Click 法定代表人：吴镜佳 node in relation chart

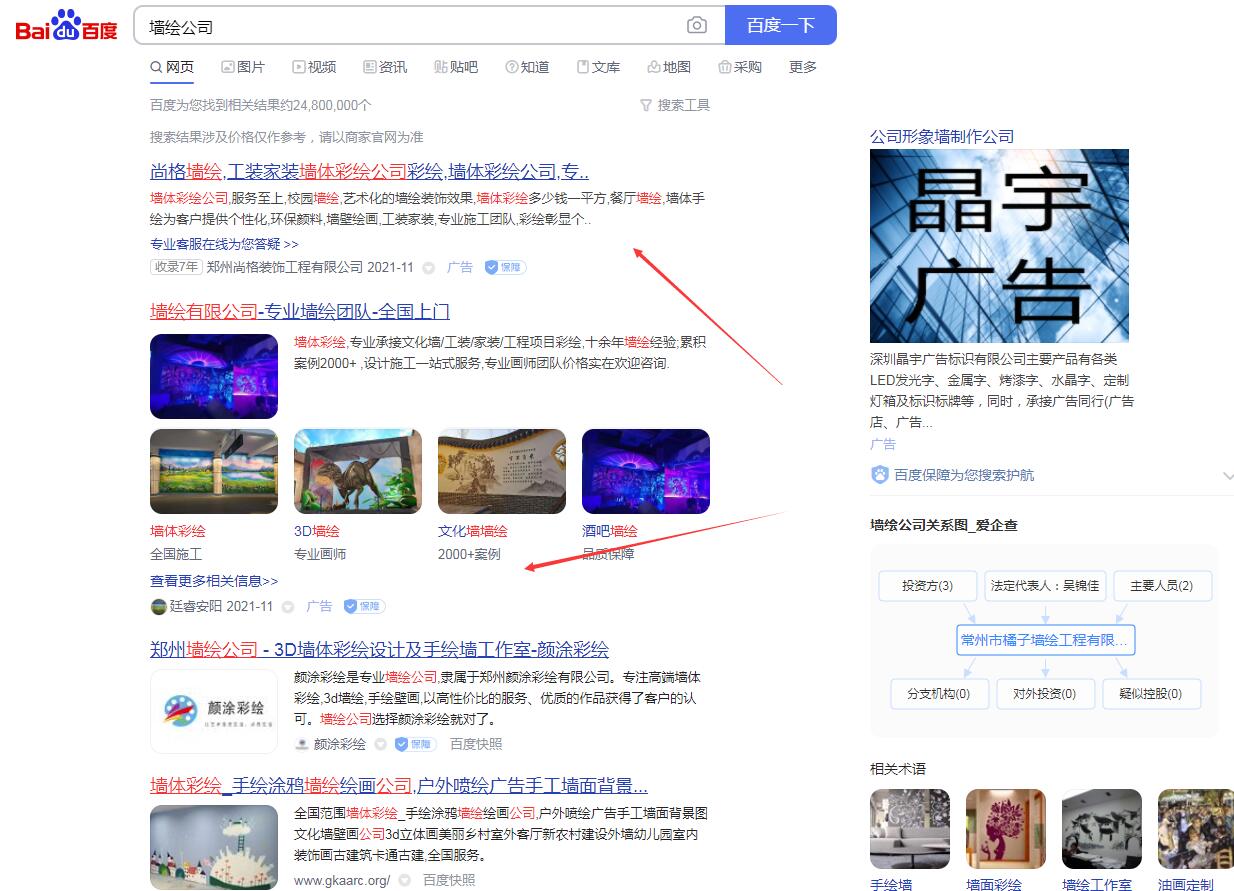tap(1044, 586)
